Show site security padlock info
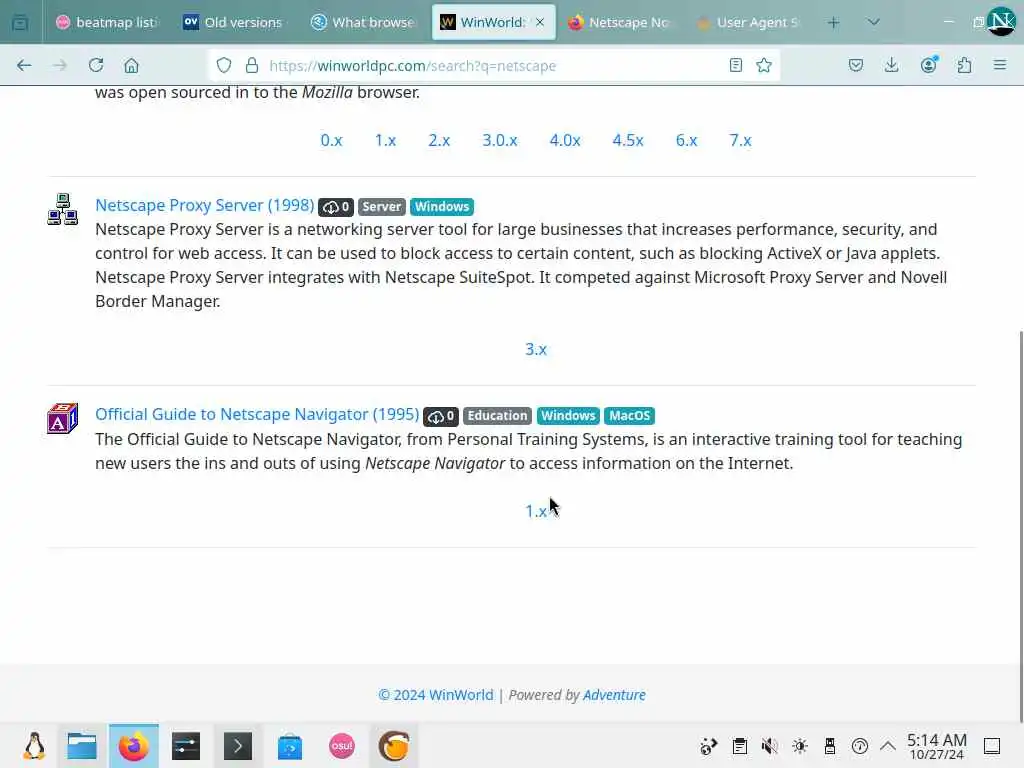 [251, 65]
